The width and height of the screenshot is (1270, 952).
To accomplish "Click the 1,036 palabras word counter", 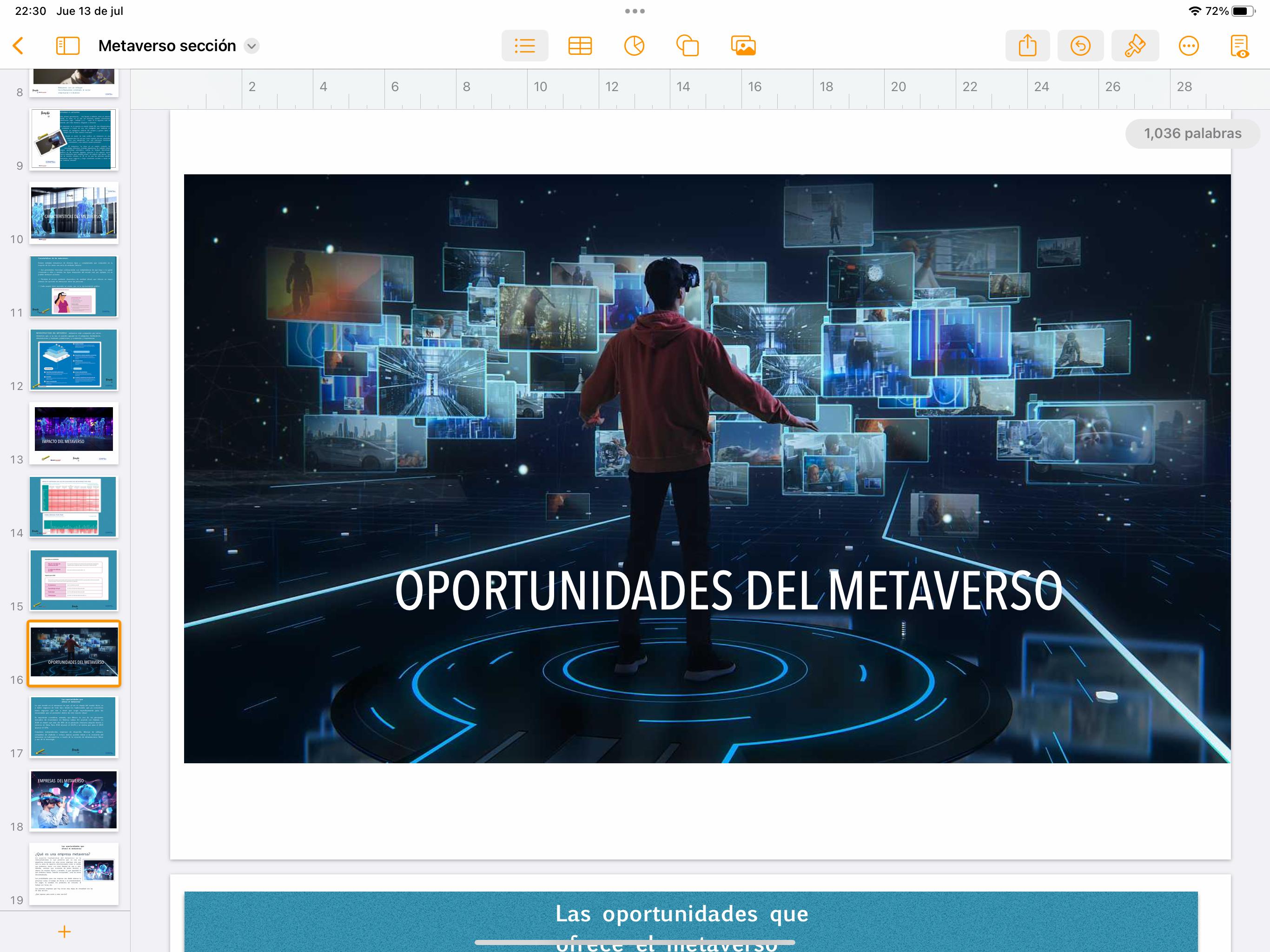I will [x=1192, y=133].
